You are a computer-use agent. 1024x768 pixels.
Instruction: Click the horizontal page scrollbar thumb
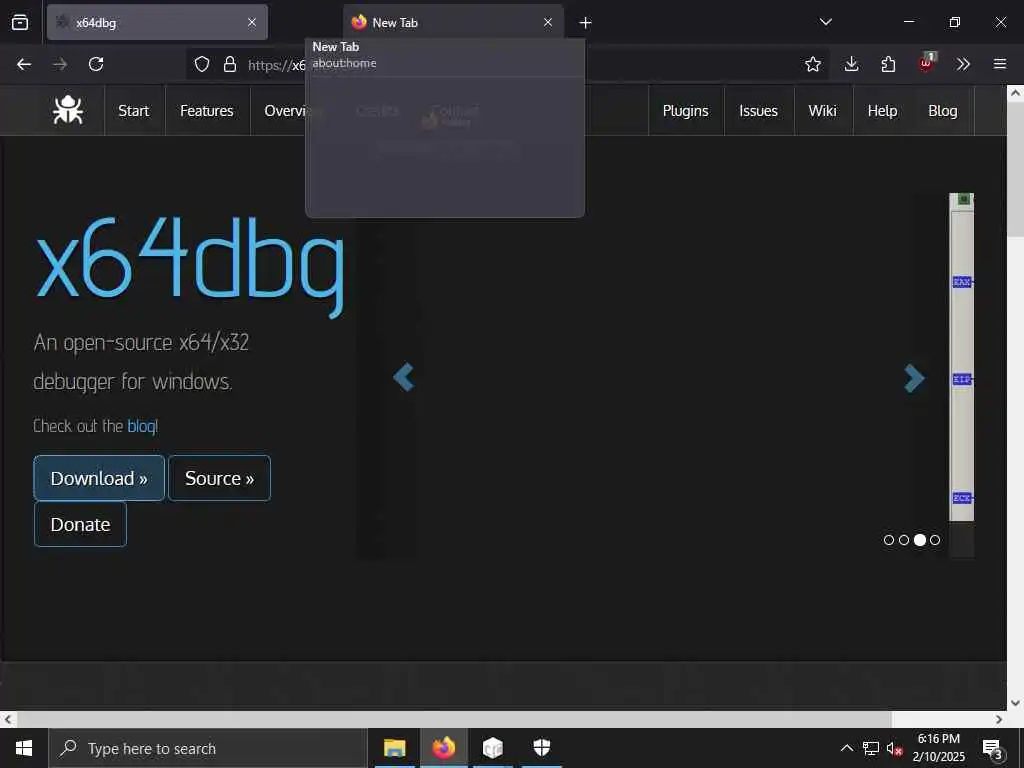(455, 719)
